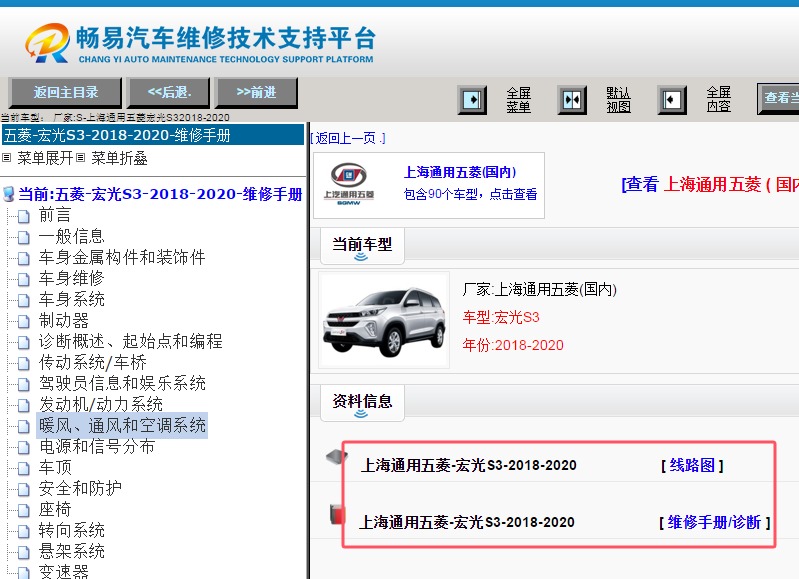Open the 安全和防护 tree item
Viewport: 799px width, 579px height.
tap(80, 488)
